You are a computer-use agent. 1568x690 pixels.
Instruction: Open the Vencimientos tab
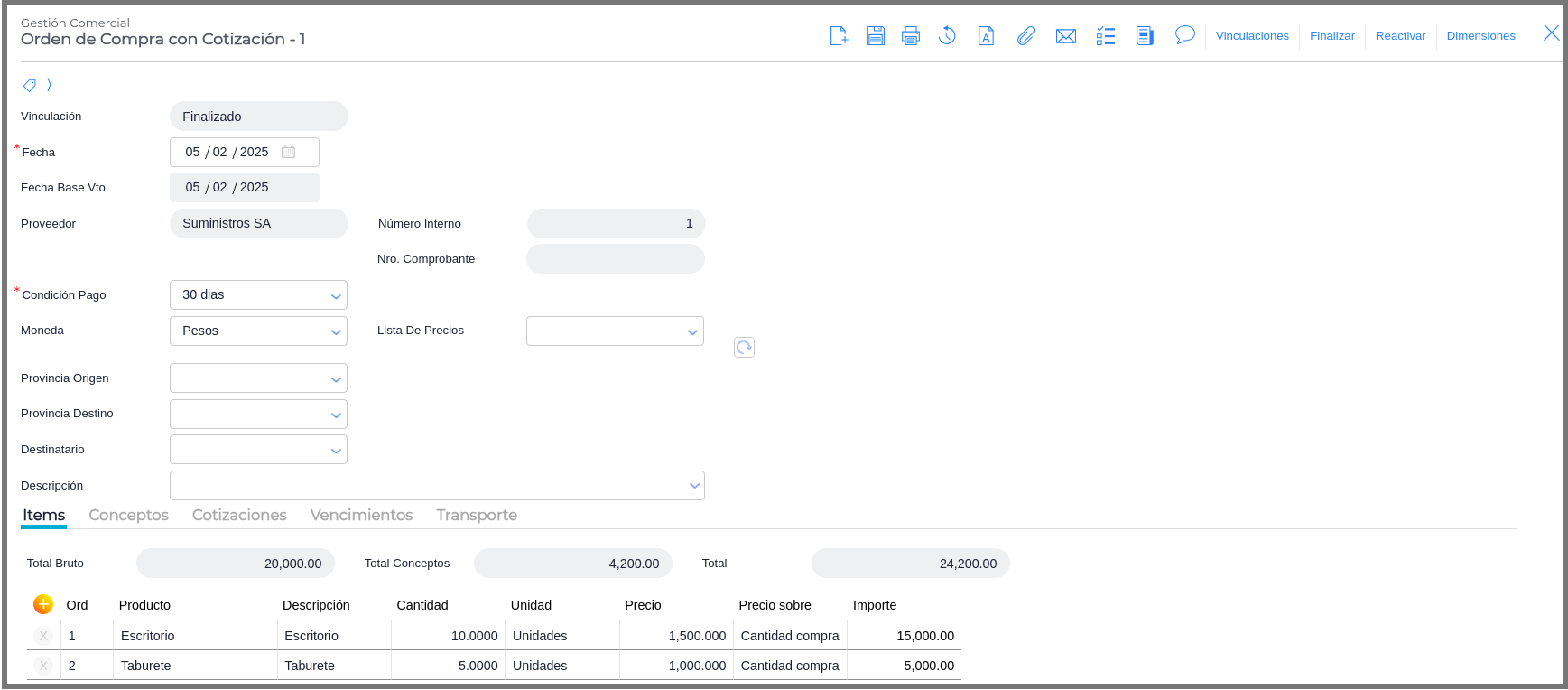click(361, 515)
